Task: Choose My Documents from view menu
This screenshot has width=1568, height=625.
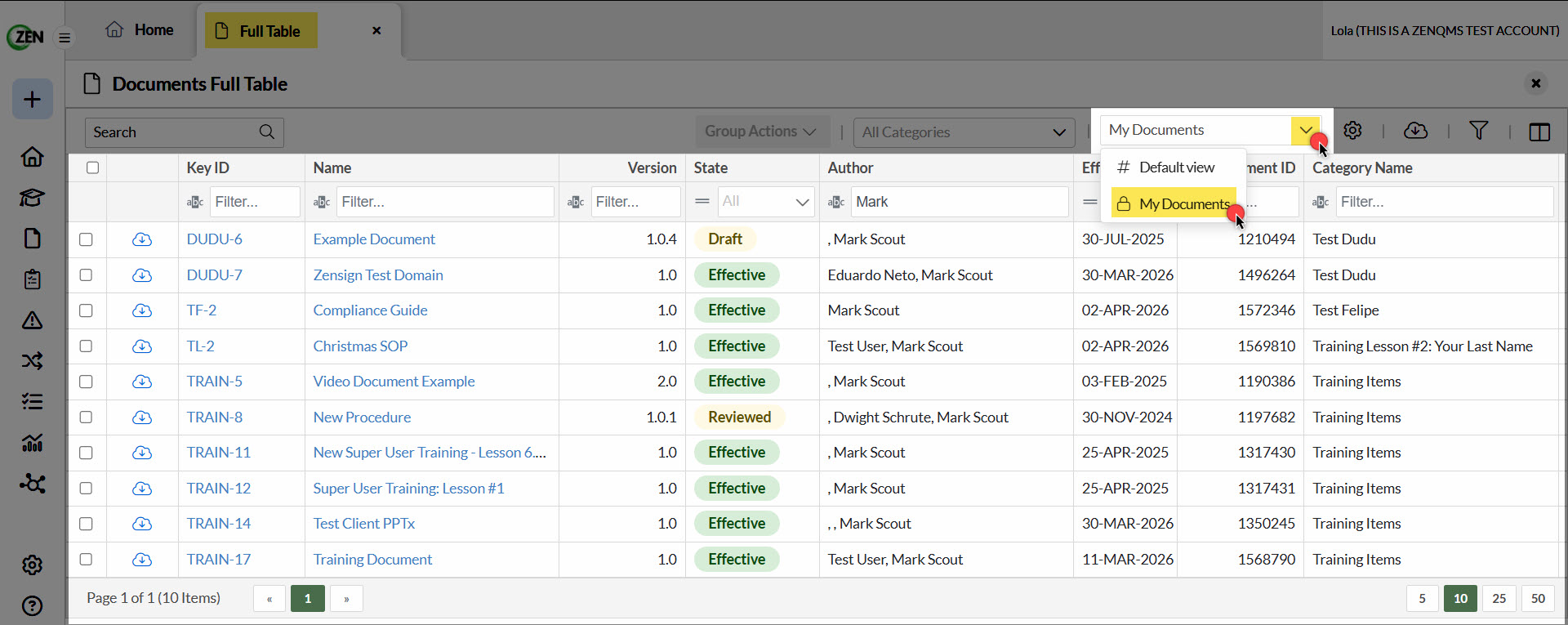Action: 1174,204
